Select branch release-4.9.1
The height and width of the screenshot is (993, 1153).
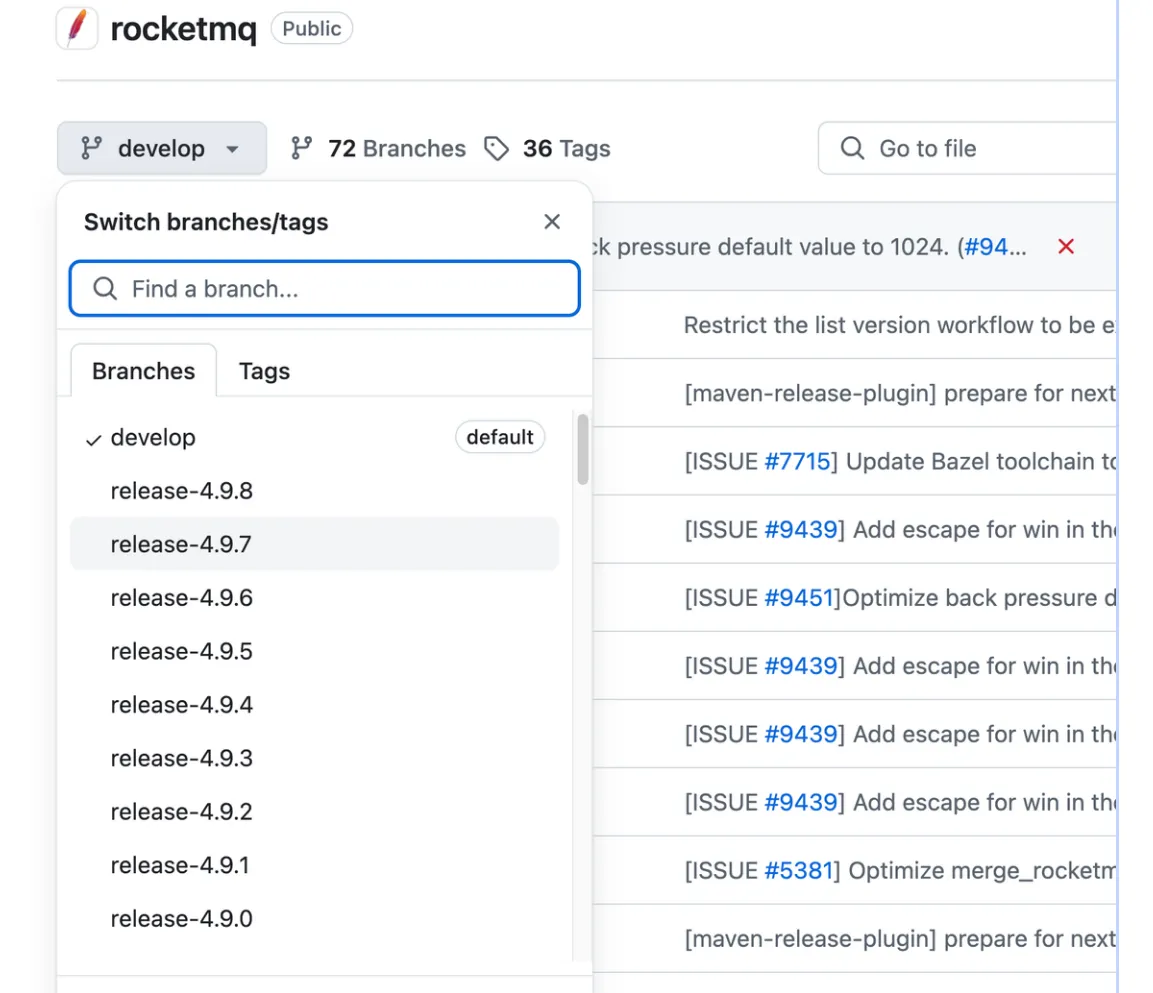pyautogui.click(x=315, y=865)
